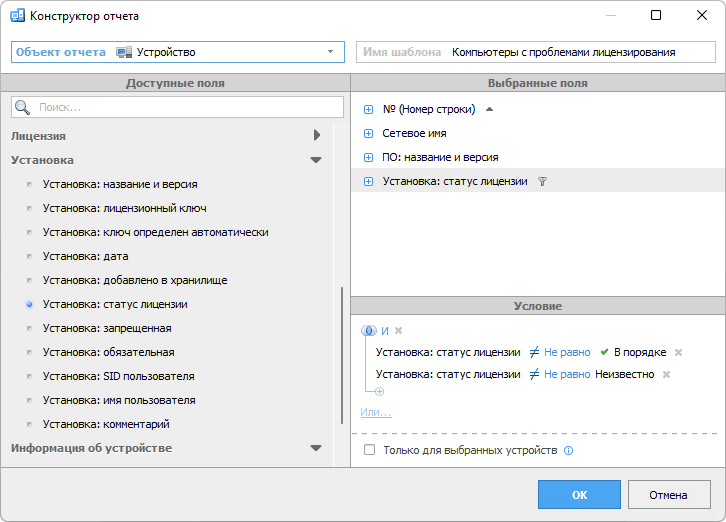The width and height of the screenshot is (726, 522).
Task: Select the Установка: лицензионный ключ field
Action: tap(124, 208)
